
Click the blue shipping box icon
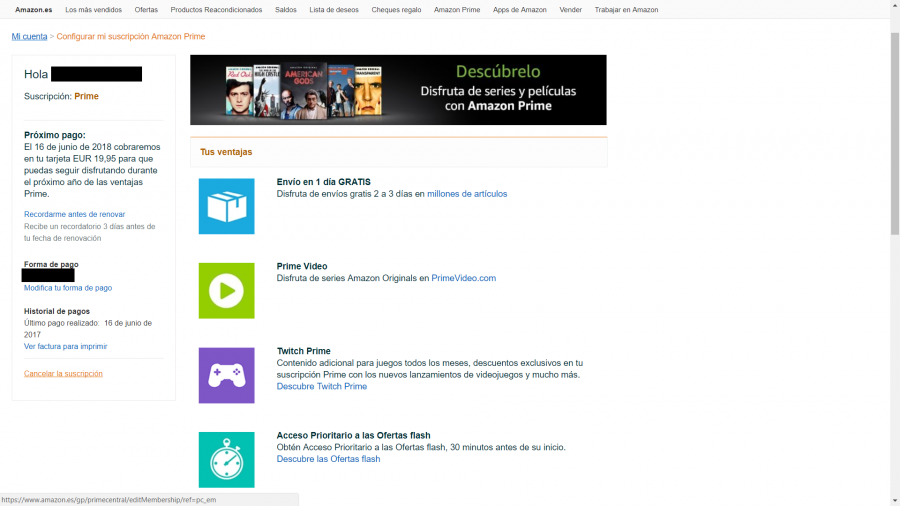click(x=226, y=206)
